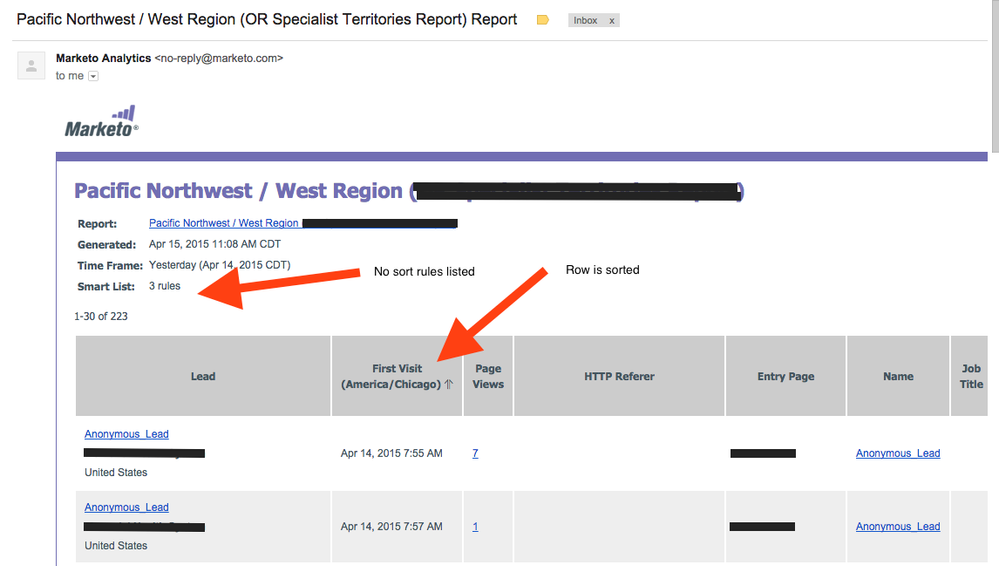Open Anonymous_Lead link in 7:55 AM row
Screen dimensions: 999x566
[126, 434]
